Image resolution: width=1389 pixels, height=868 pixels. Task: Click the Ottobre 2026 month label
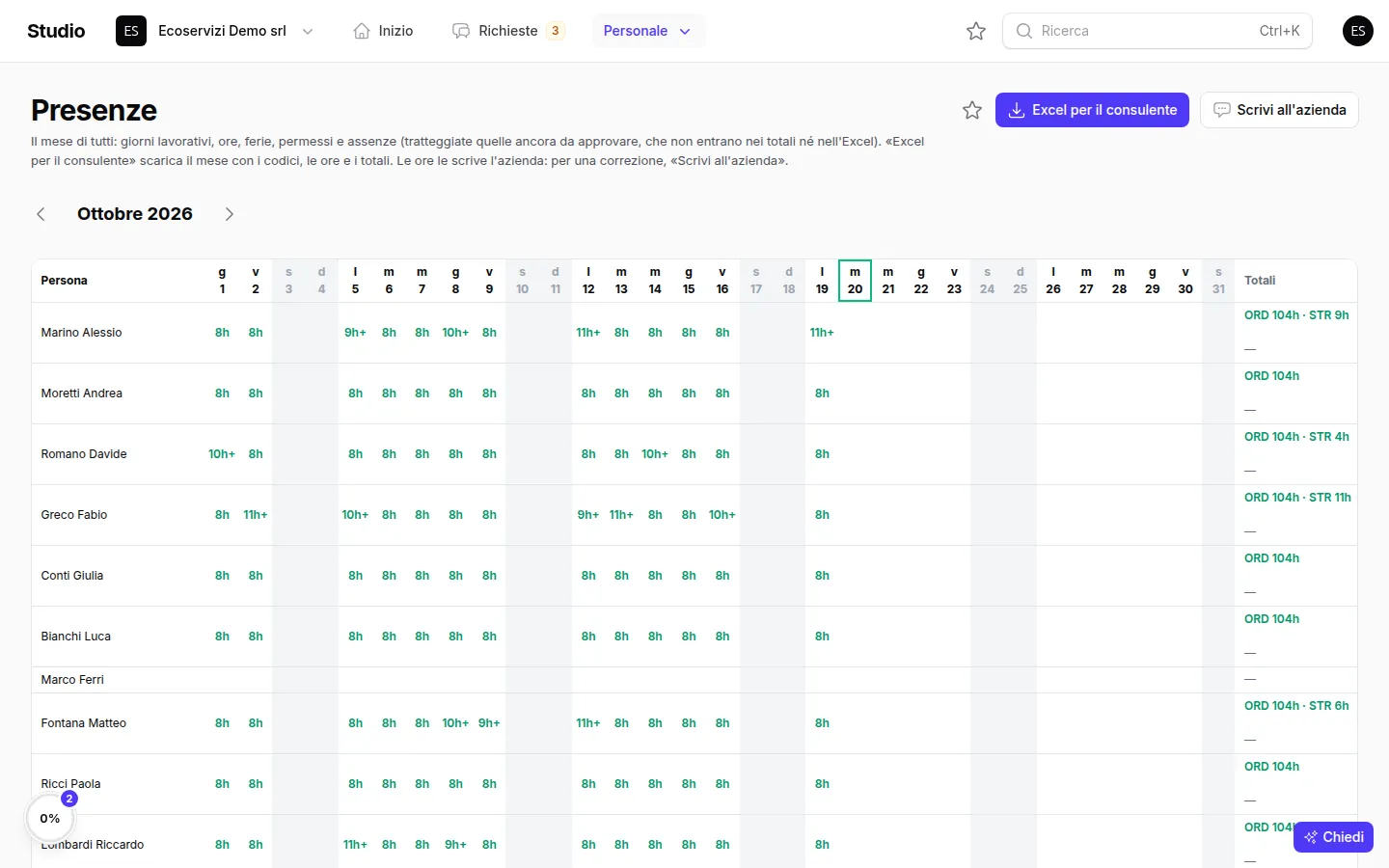click(135, 214)
